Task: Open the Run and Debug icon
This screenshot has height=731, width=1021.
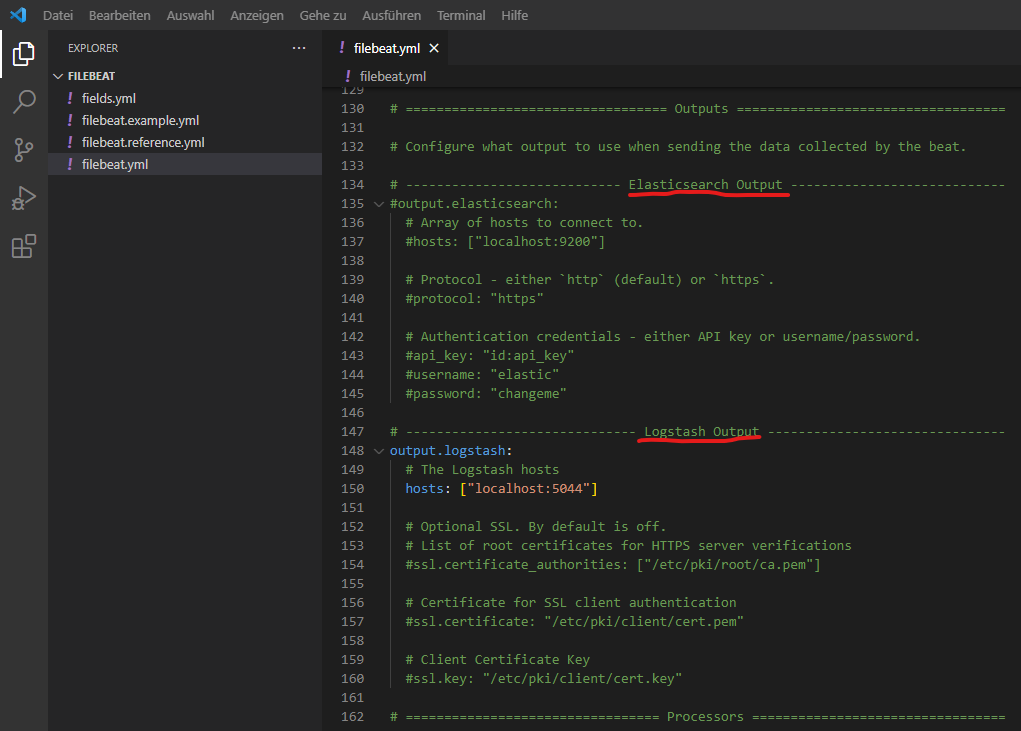Action: tap(24, 198)
